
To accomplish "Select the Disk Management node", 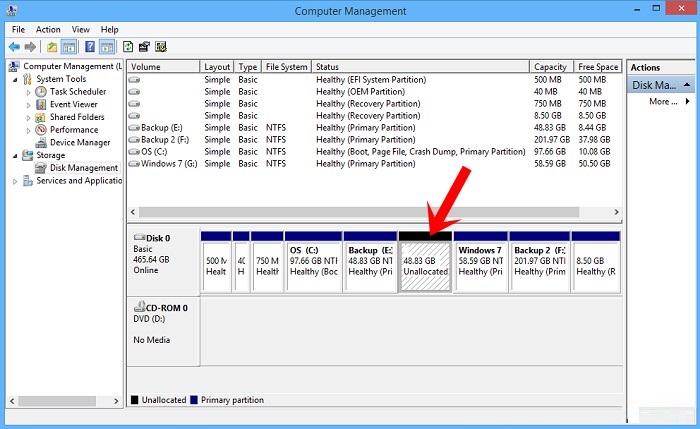I will pos(83,168).
